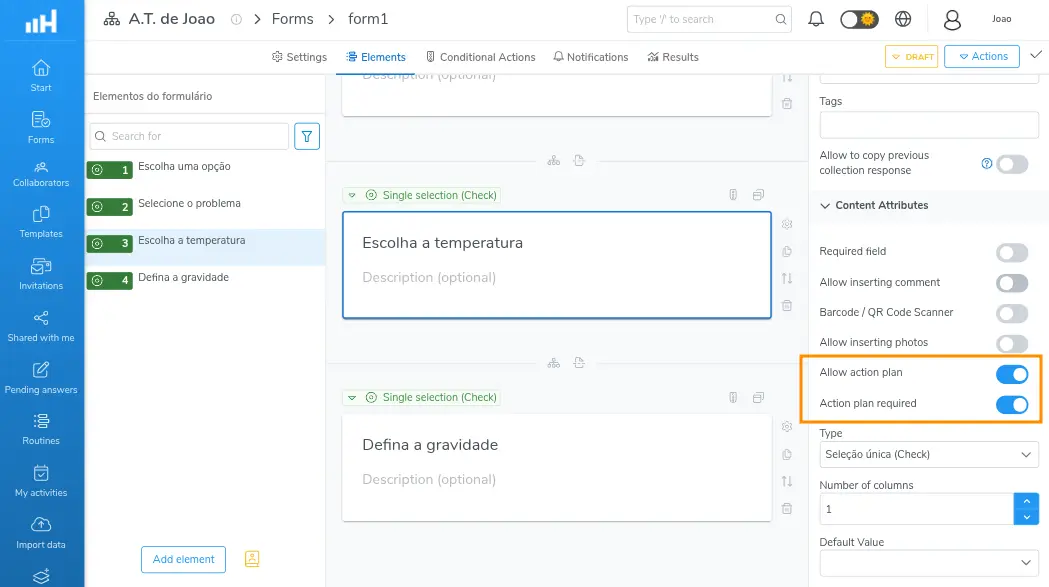Open Templates in sidebar
1049x587 pixels.
pyautogui.click(x=41, y=223)
